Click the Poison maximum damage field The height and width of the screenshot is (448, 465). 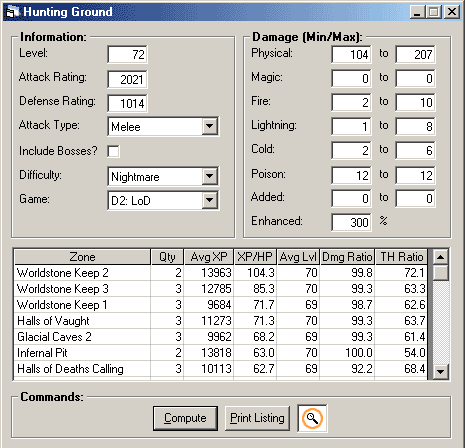pyautogui.click(x=415, y=175)
